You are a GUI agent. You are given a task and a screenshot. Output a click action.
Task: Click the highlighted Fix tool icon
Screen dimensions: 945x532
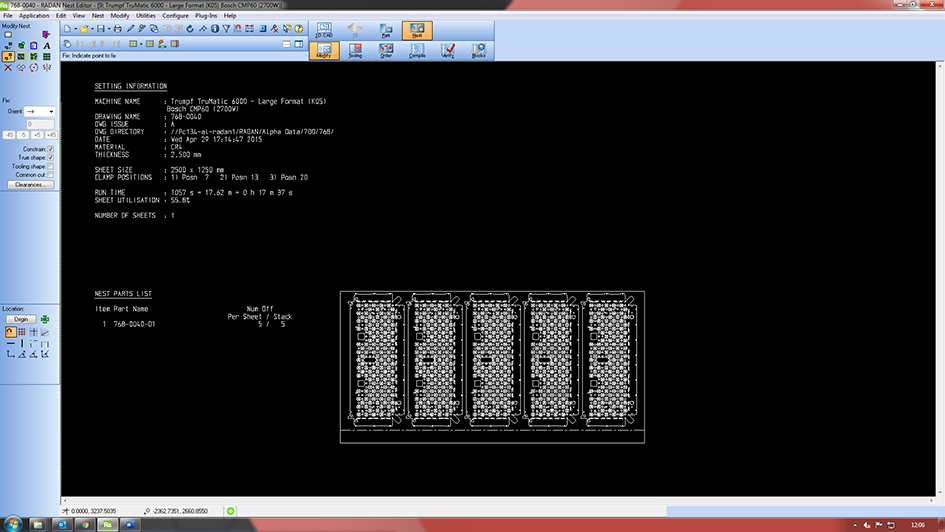coord(8,57)
